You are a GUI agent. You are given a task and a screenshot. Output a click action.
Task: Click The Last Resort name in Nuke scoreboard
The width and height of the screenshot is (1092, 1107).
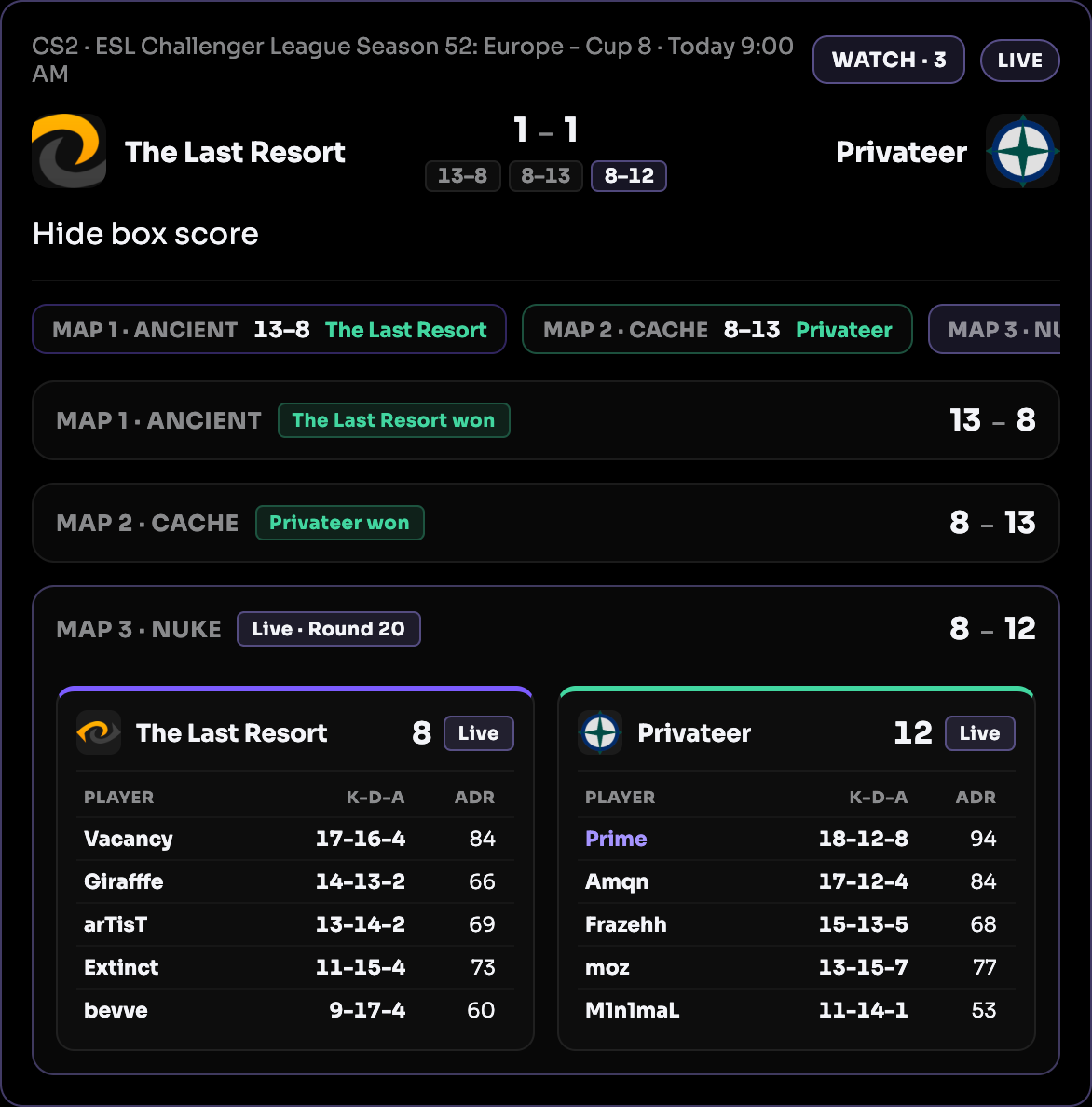click(231, 732)
